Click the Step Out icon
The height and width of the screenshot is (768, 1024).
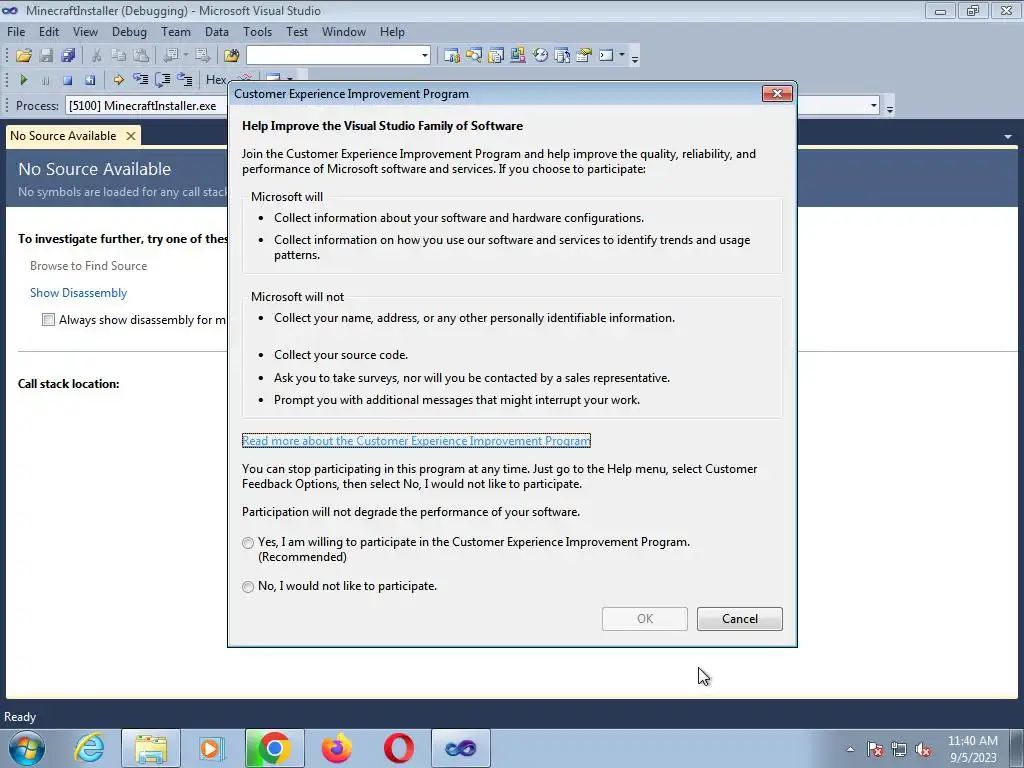[184, 80]
